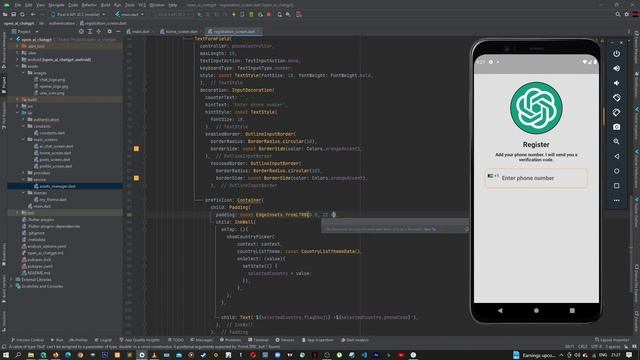Collapse the assets folder in project tree
The width and height of the screenshot is (640, 360).
(x=18, y=66)
